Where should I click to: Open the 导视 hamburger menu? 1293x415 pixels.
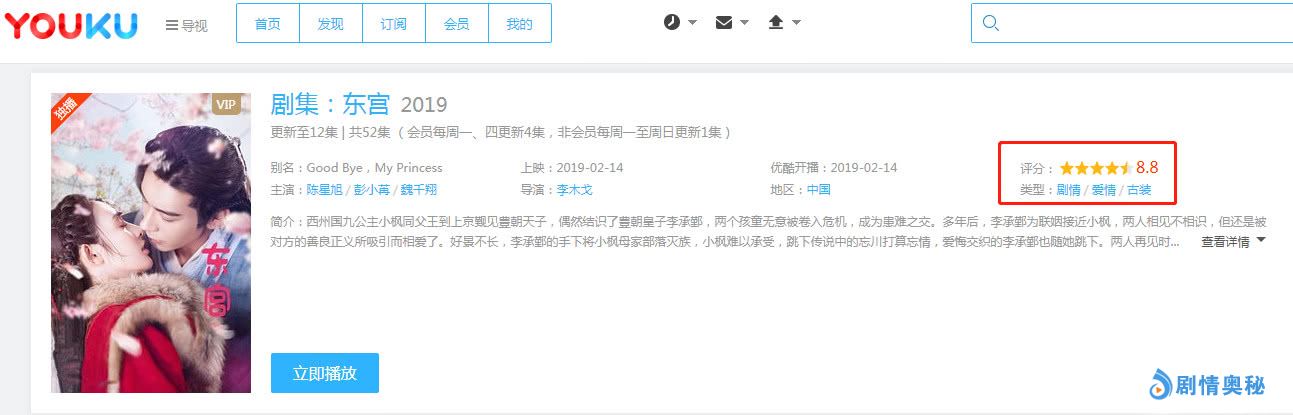tap(186, 25)
